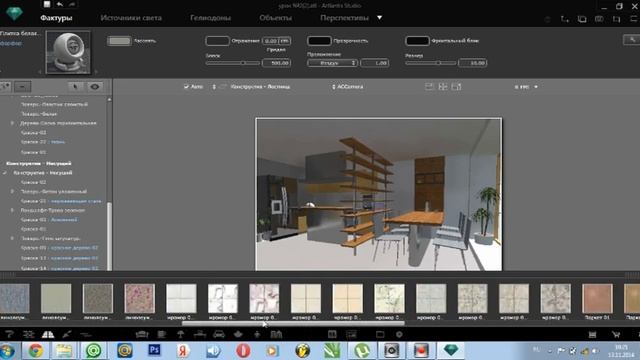
Task: Select the blue-gray linoleum thumbnail at far left
Action: tap(15, 299)
